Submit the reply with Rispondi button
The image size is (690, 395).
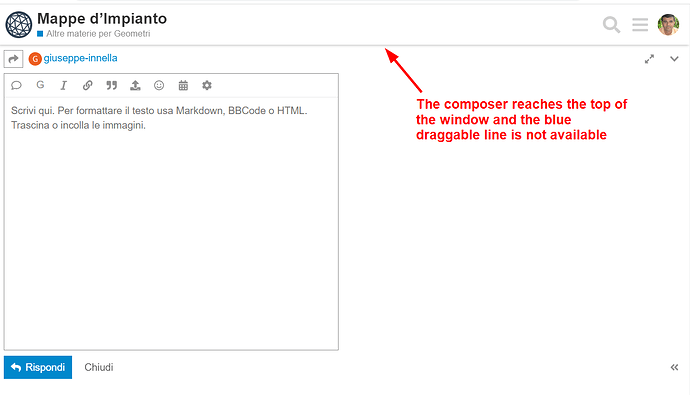click(38, 367)
